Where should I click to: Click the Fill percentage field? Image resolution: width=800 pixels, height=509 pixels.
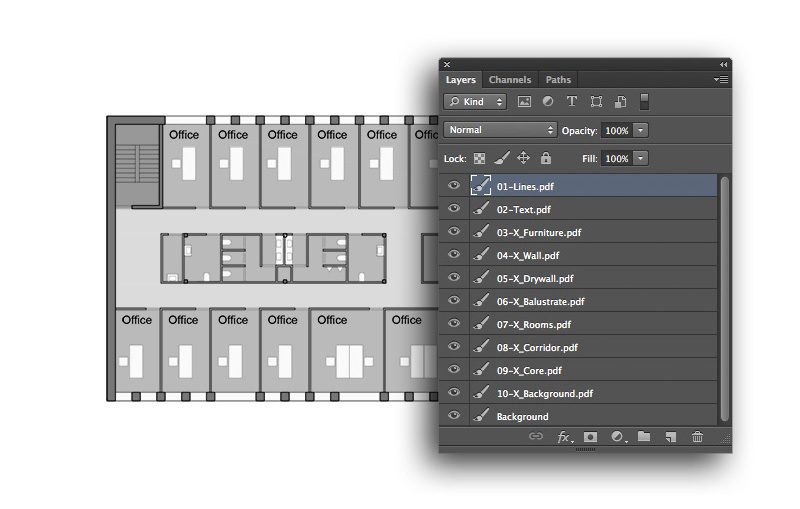(616, 158)
